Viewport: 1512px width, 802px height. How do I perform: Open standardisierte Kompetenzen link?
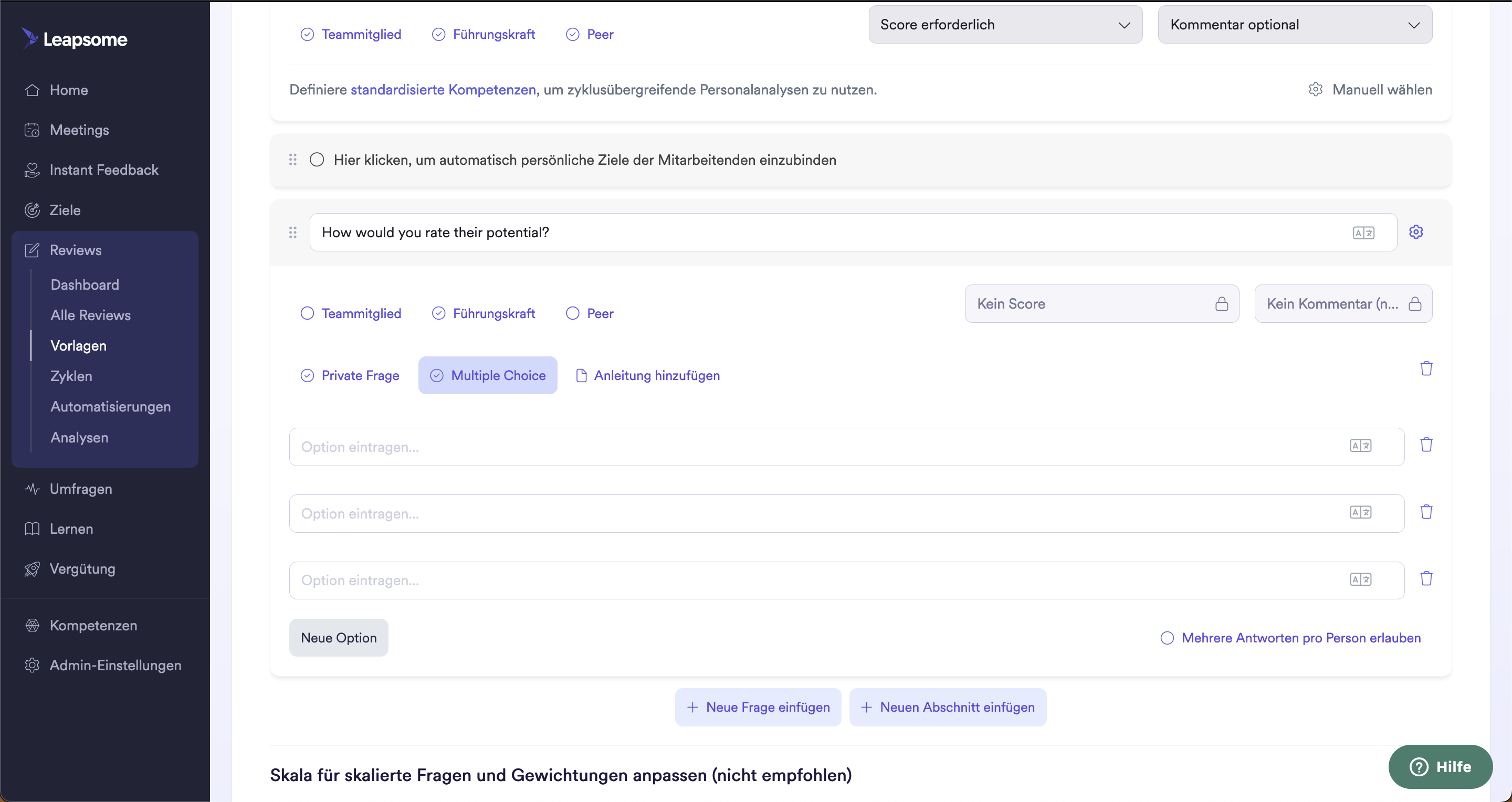(443, 89)
